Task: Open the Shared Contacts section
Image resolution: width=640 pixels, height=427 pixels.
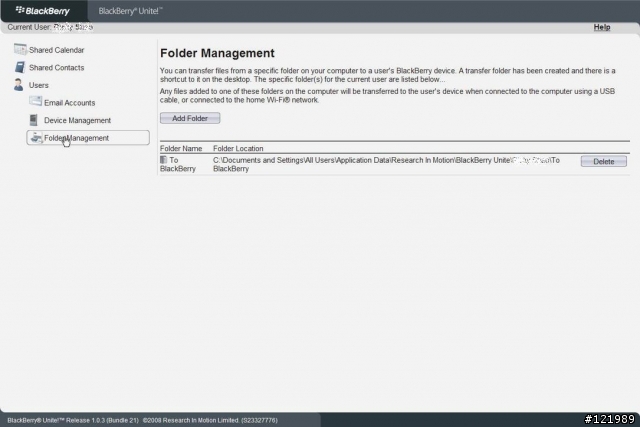Action: 56,68
